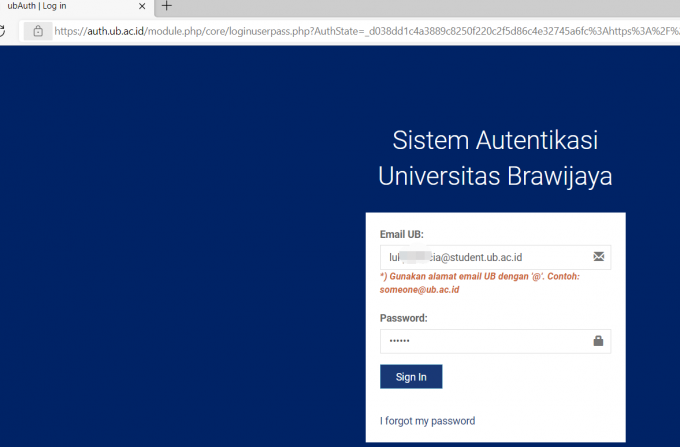Click the site lock icon in address bar
The image size is (680, 447).
click(x=38, y=31)
